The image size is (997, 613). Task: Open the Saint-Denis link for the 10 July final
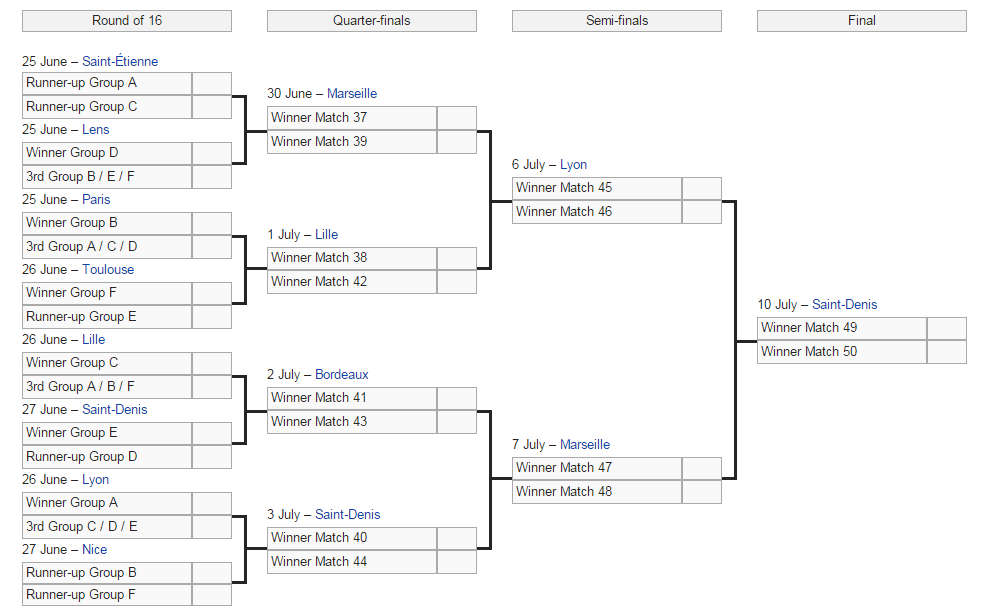coord(845,304)
